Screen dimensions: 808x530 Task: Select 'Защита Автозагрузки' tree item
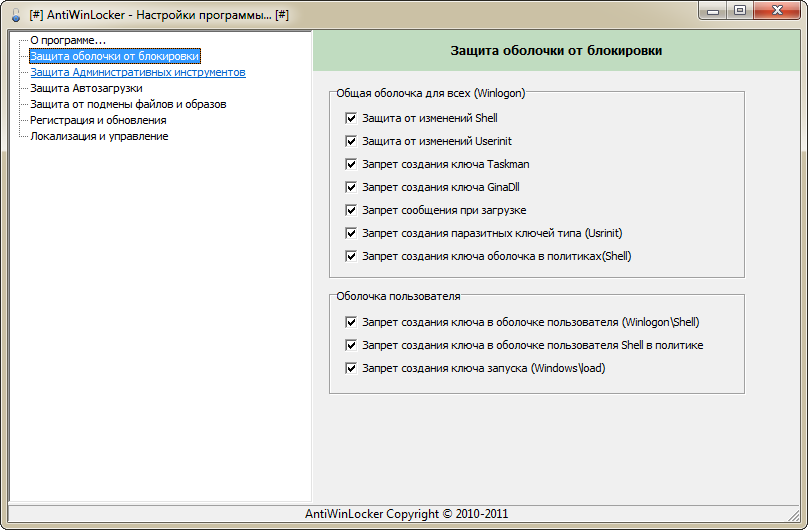click(x=86, y=88)
